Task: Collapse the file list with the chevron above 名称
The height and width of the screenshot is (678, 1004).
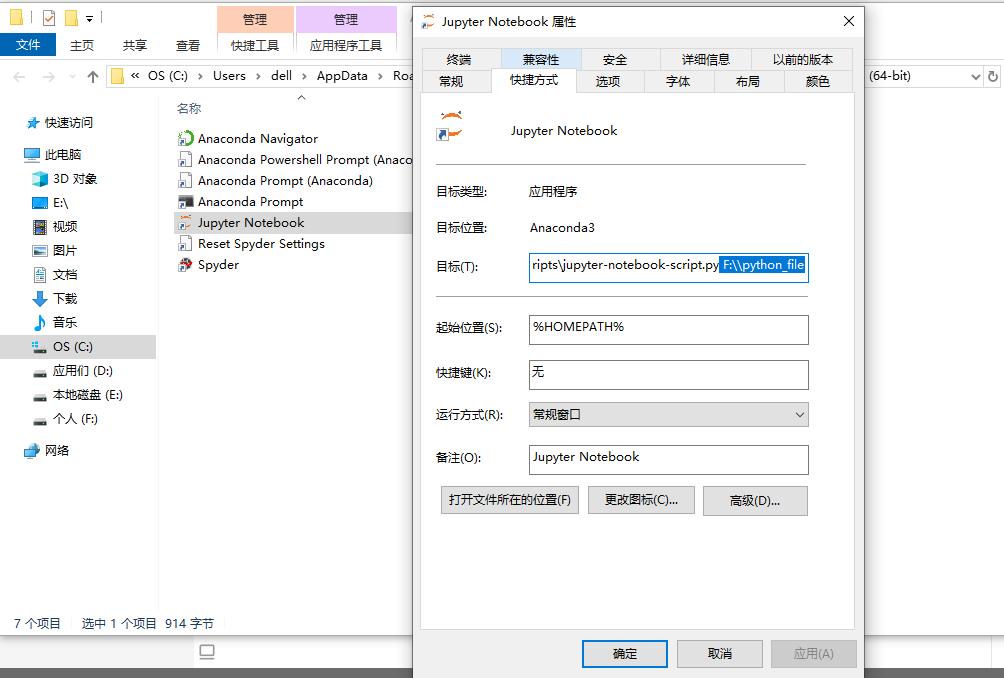Action: coord(301,97)
